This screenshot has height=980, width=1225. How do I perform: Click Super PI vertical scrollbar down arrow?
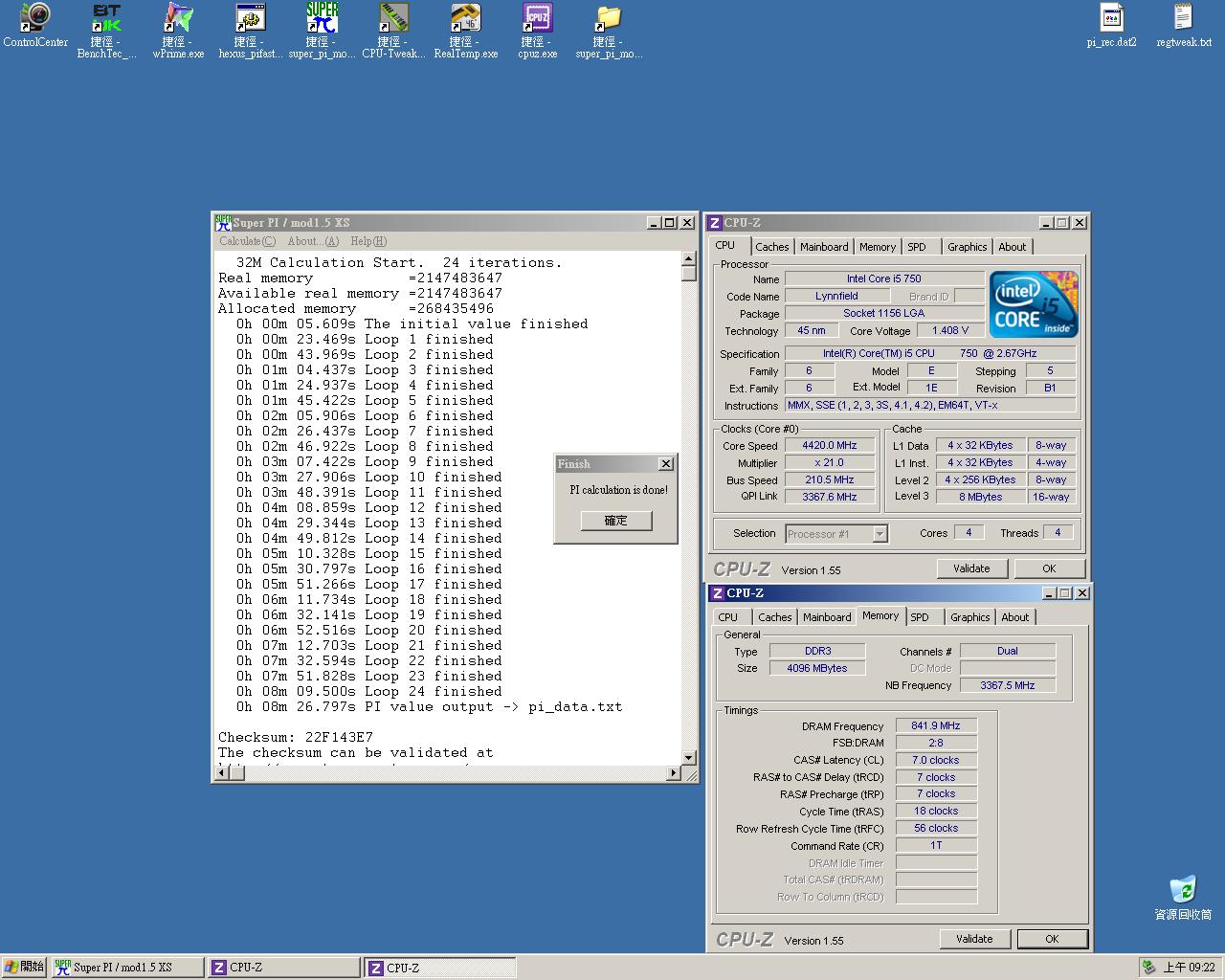(x=688, y=757)
